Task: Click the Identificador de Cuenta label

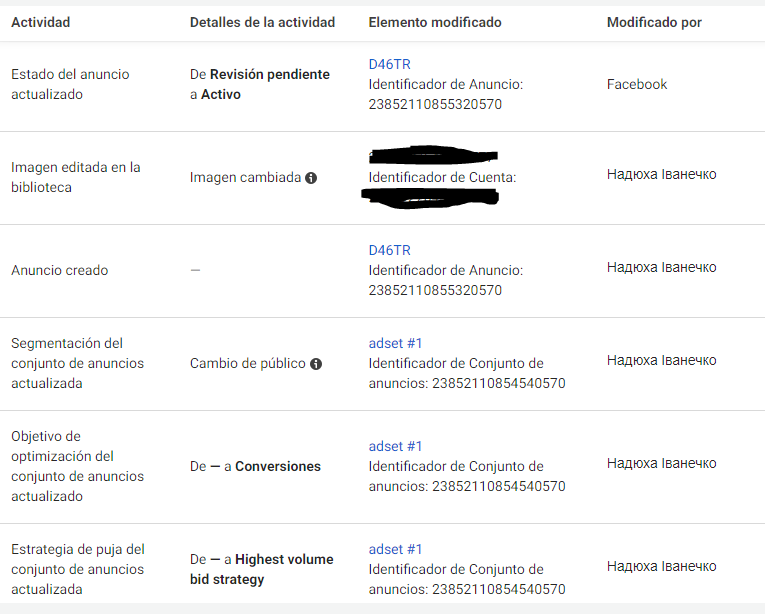Action: tap(442, 177)
